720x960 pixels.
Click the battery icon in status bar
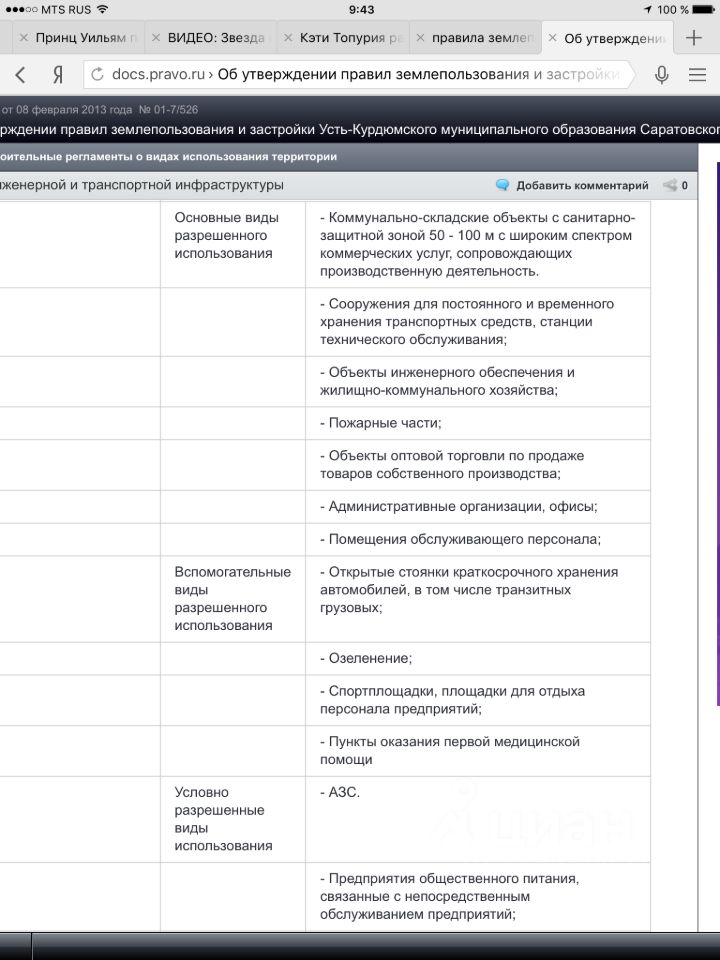click(703, 10)
